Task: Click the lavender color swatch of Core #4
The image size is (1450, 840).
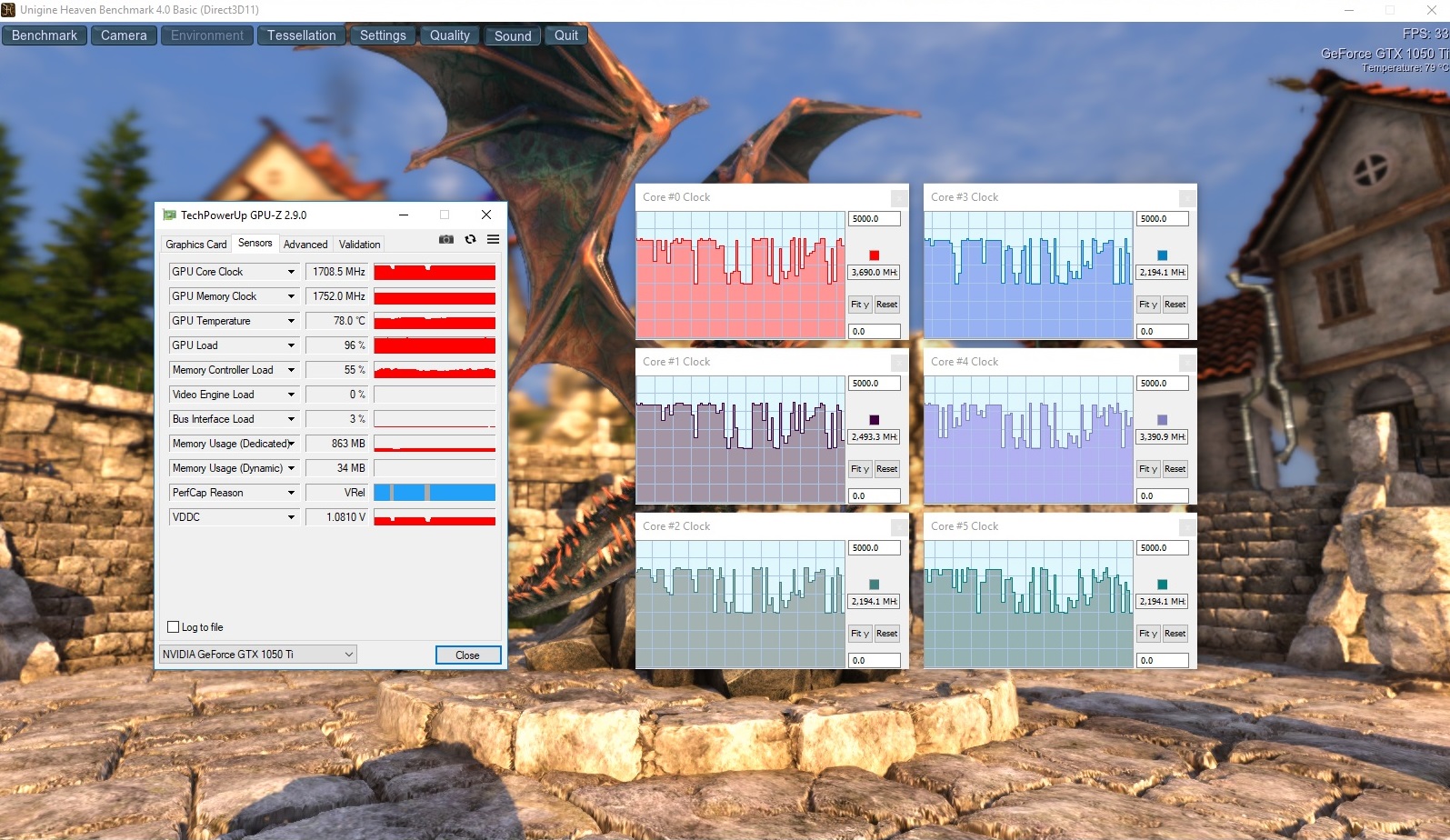Action: 1162,420
